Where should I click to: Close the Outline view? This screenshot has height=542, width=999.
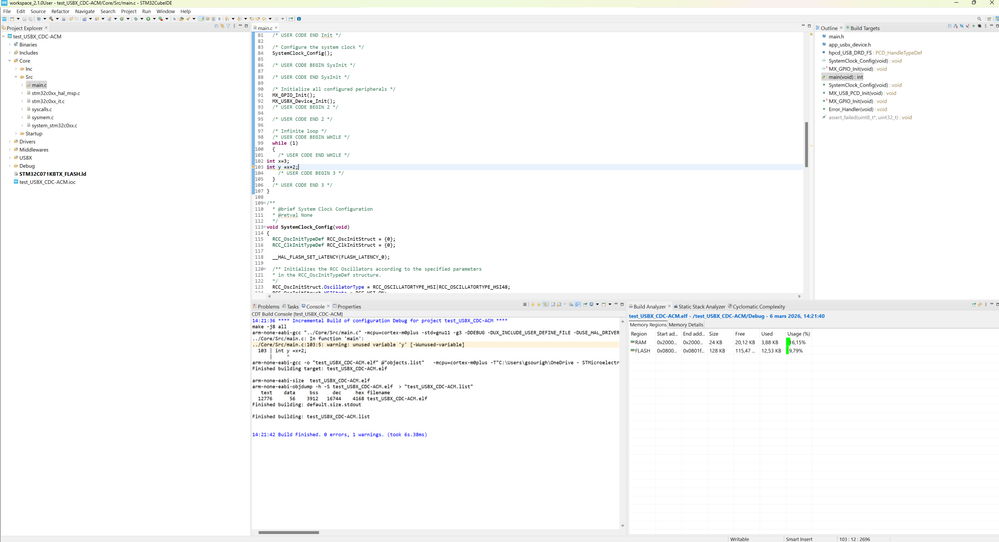(x=841, y=28)
